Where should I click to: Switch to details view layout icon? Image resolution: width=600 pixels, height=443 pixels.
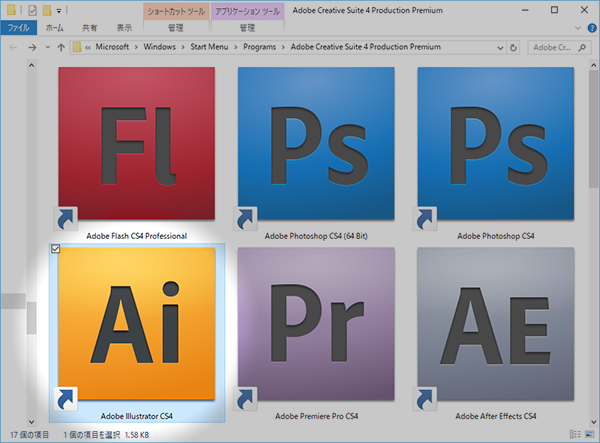575,434
